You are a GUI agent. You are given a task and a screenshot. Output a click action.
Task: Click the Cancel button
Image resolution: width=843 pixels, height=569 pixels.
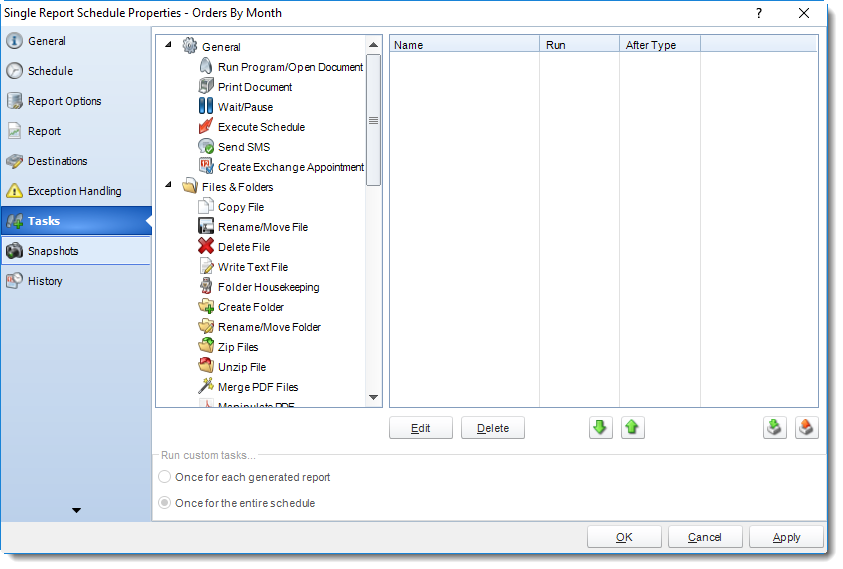[705, 537]
